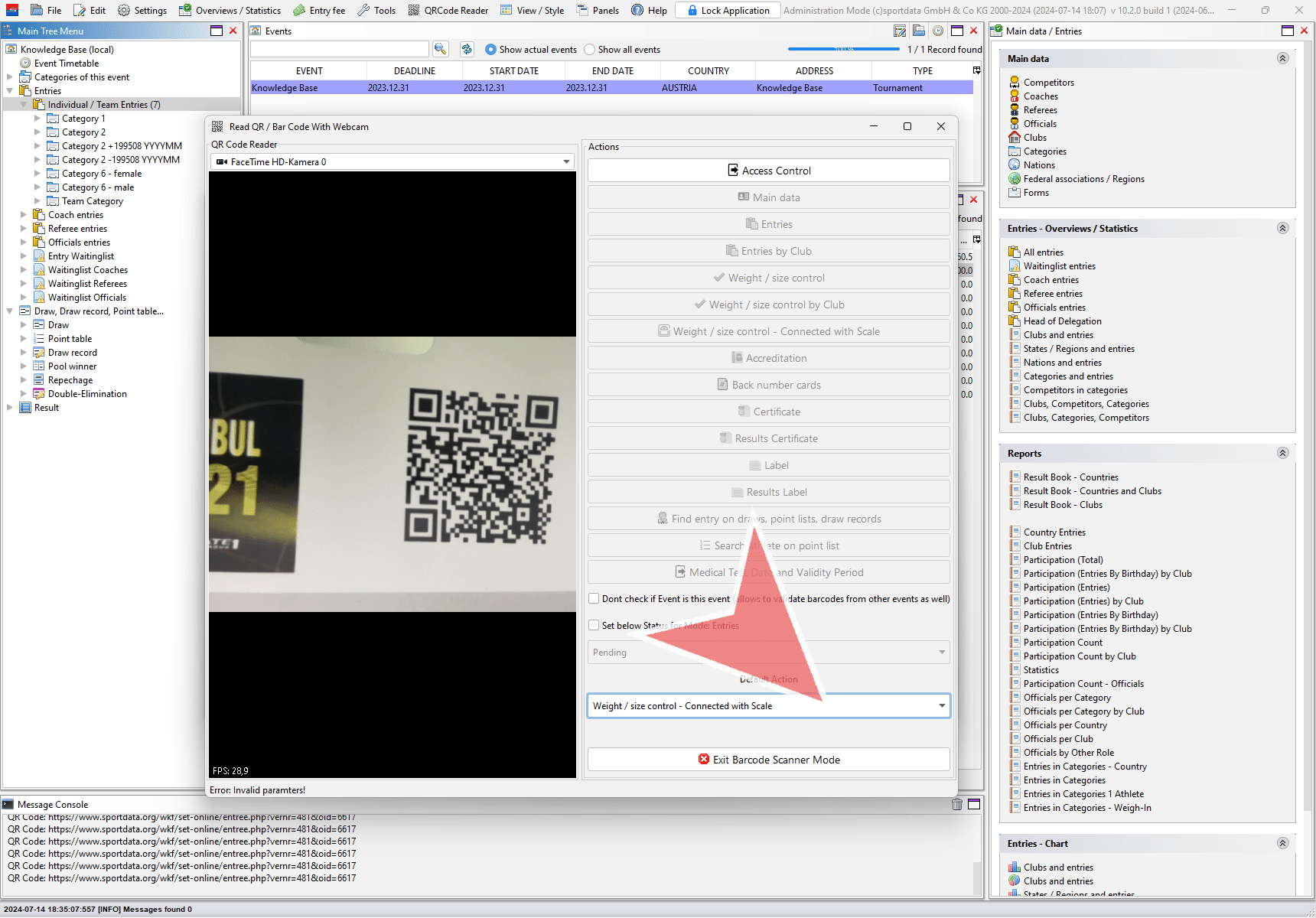1316x918 pixels.
Task: Click the Access Control button
Action: click(768, 171)
